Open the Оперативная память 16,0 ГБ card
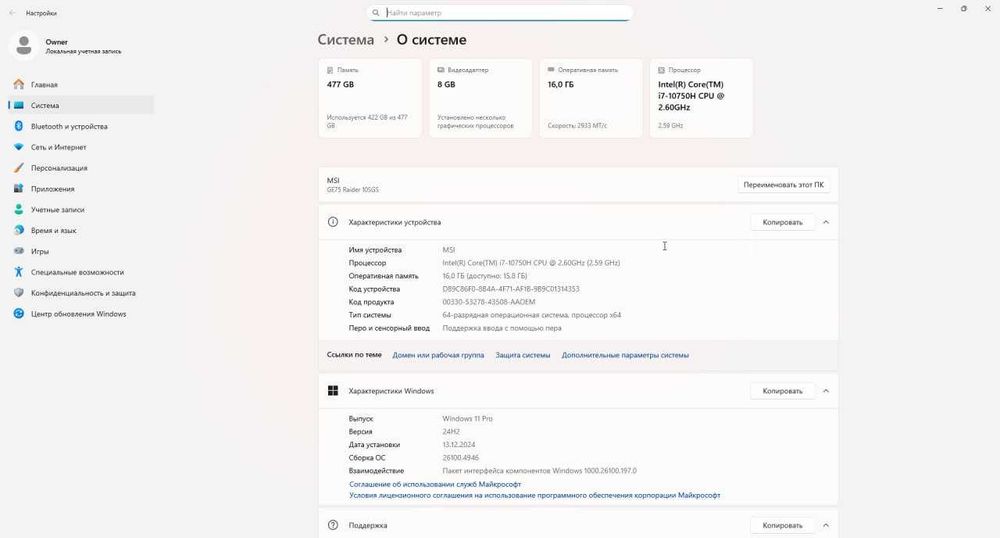The image size is (1000, 538). click(x=591, y=98)
